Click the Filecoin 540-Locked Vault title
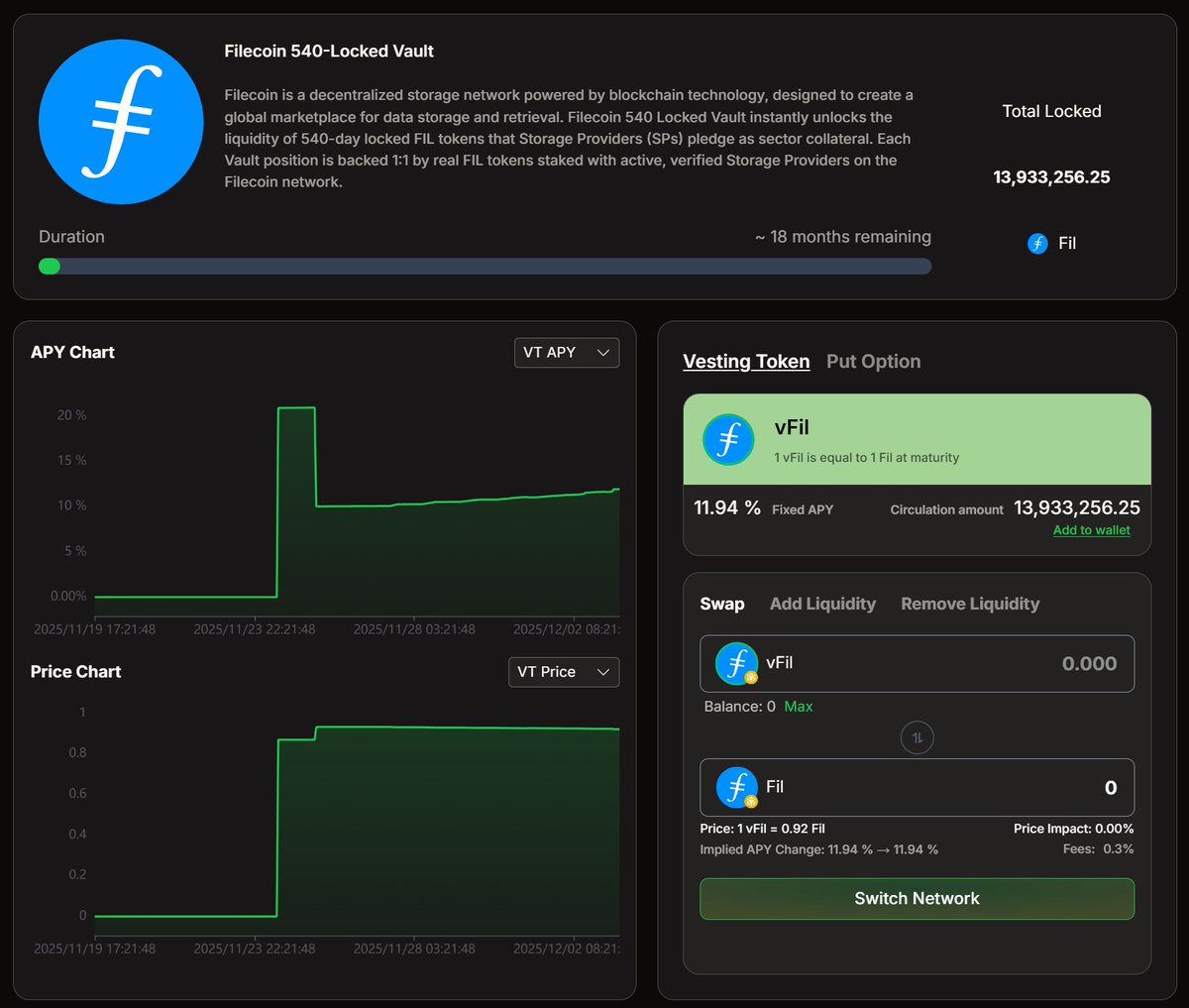The height and width of the screenshot is (1008, 1189). [x=329, y=51]
